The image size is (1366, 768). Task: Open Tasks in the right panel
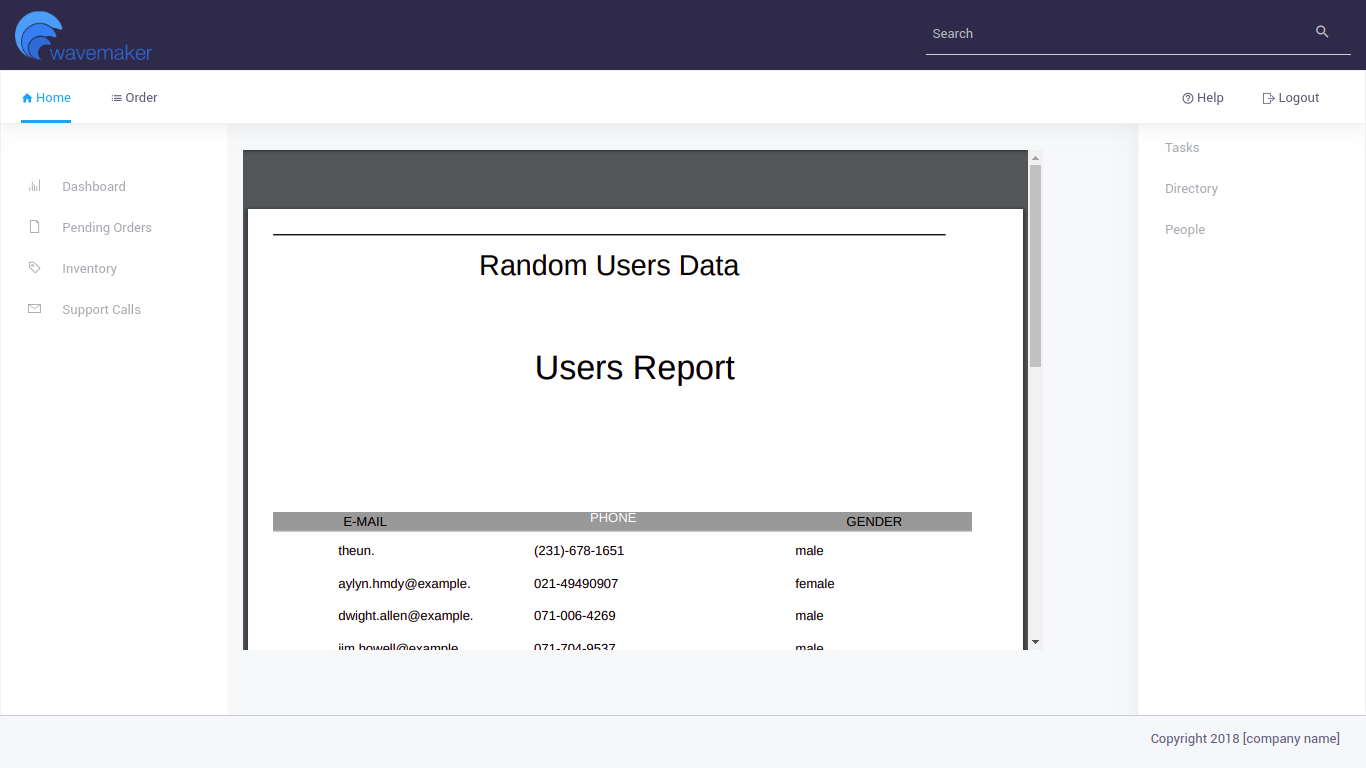click(x=1182, y=148)
